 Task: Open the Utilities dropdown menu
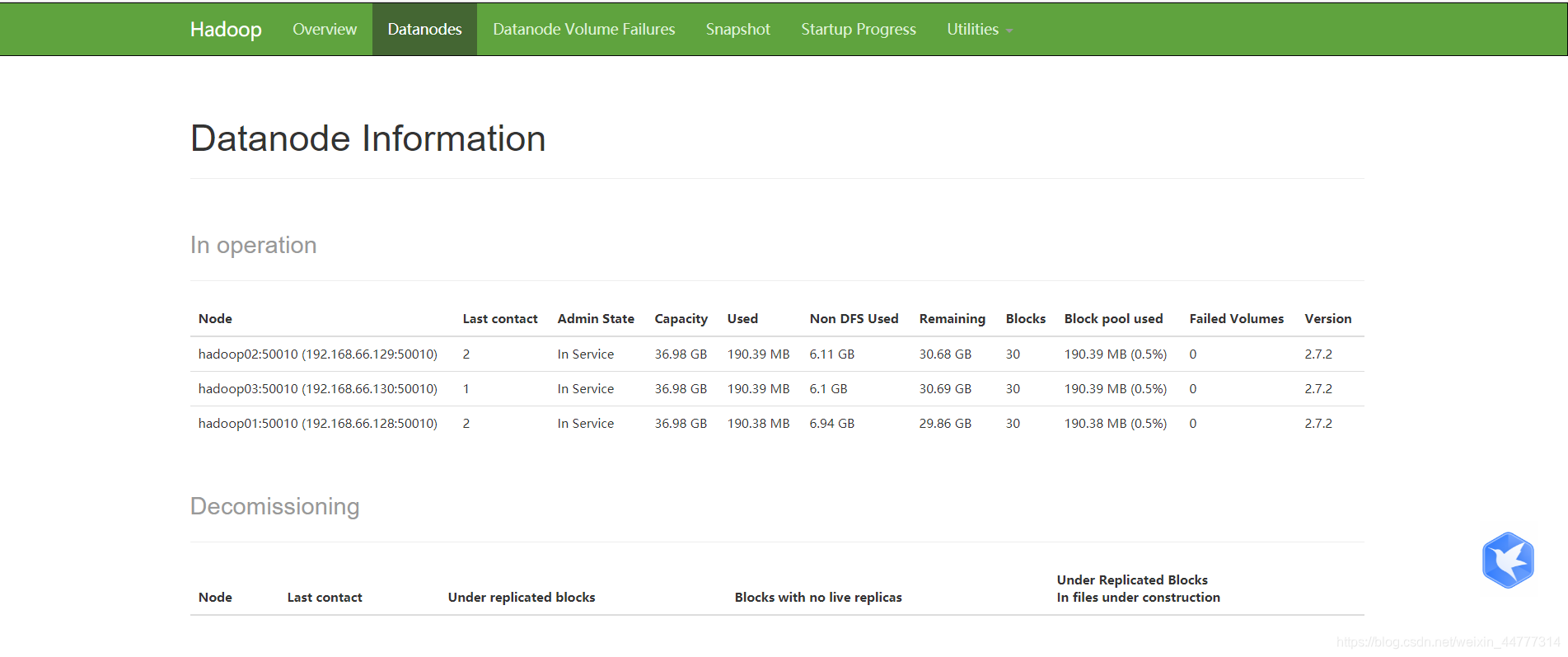[980, 29]
